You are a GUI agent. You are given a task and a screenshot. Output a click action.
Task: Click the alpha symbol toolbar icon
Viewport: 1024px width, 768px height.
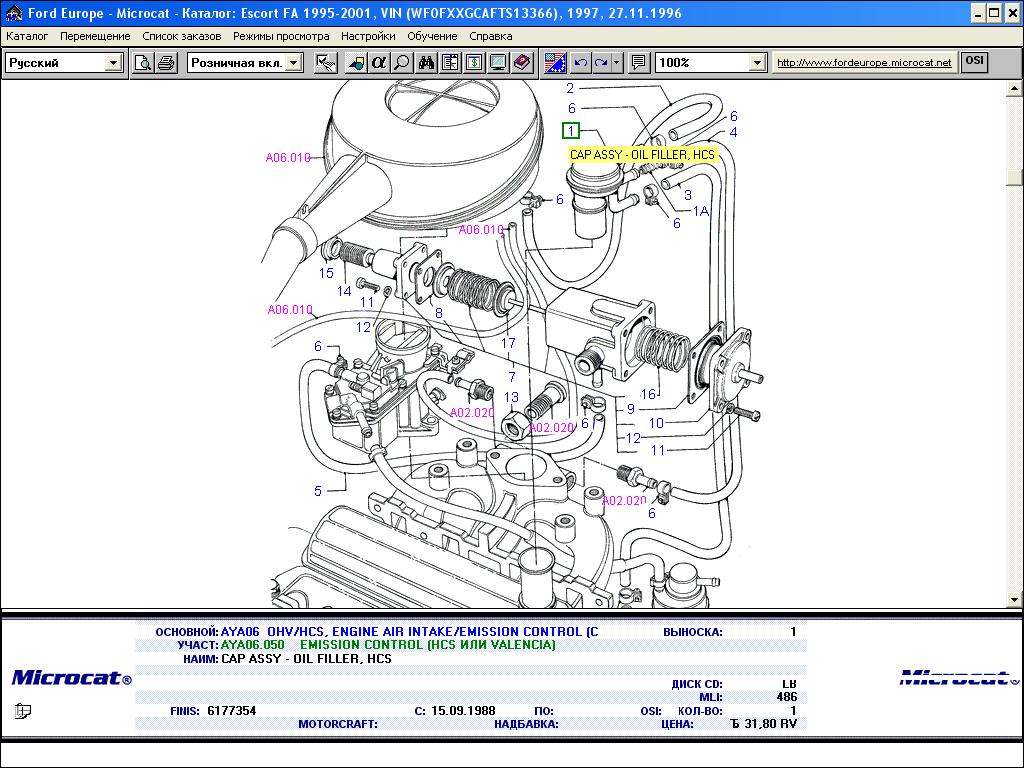[379, 63]
